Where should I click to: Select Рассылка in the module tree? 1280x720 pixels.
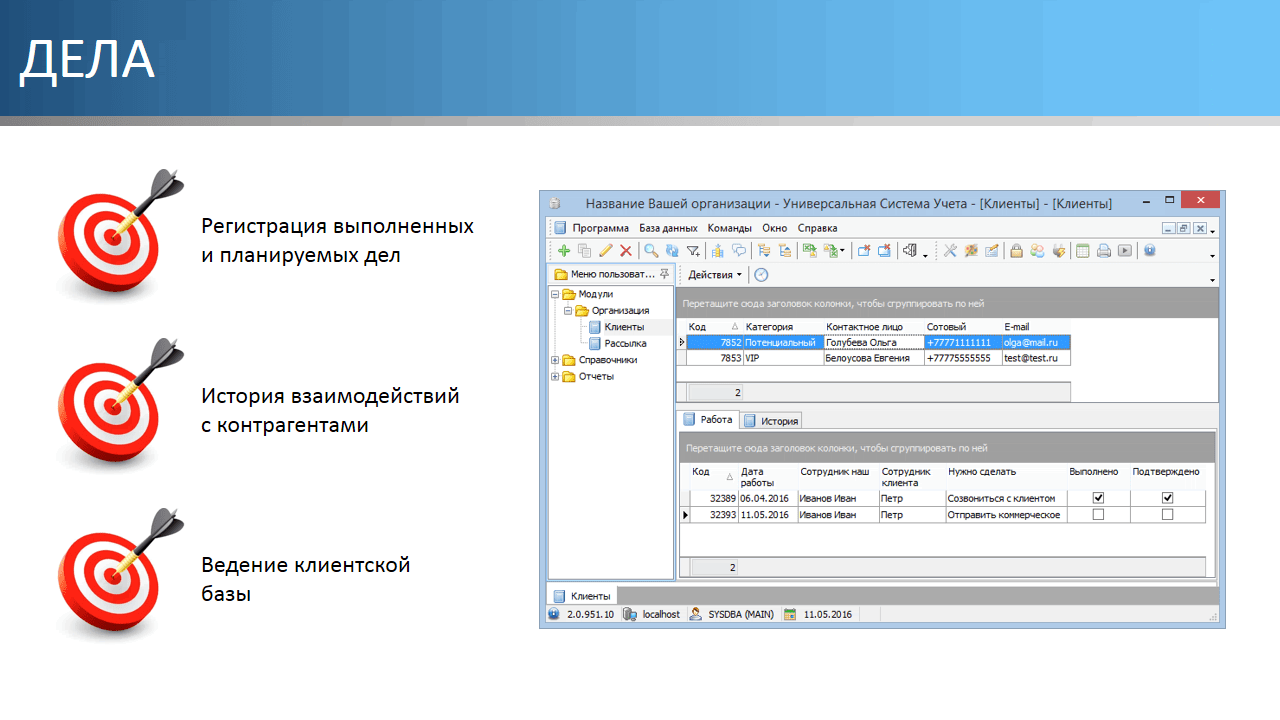pyautogui.click(x=625, y=343)
